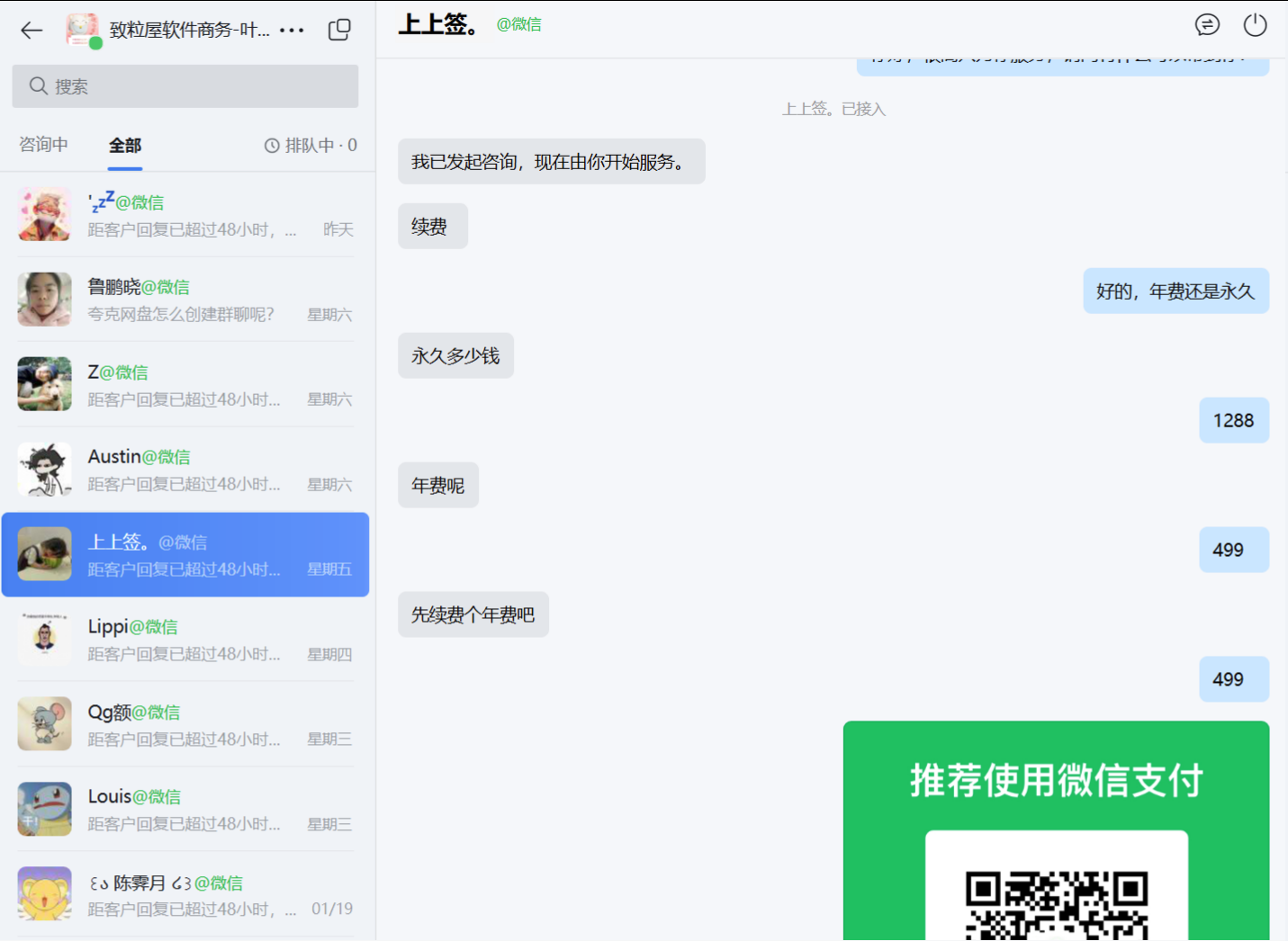Image resolution: width=1288 pixels, height=941 pixels.
Task: Switch to the 咨询中 tab
Action: (x=42, y=145)
